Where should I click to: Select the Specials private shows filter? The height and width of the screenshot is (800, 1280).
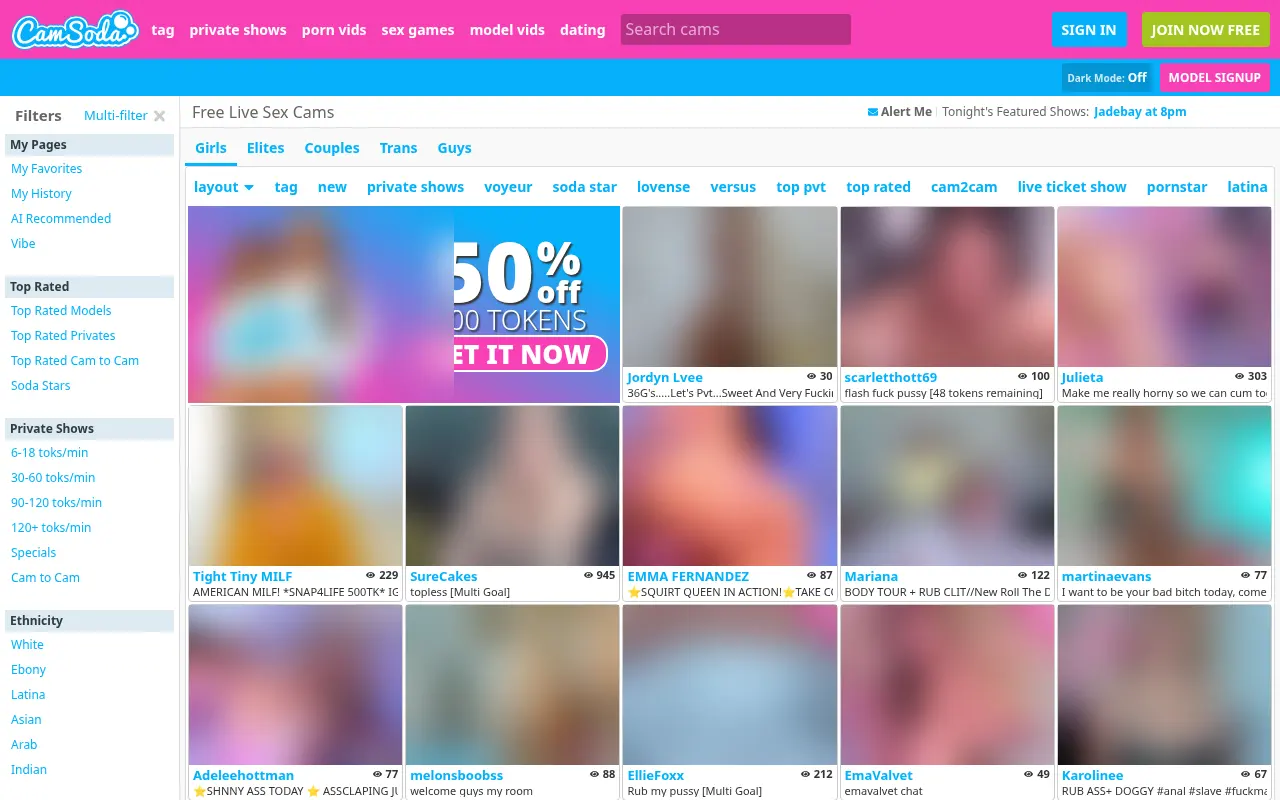click(34, 553)
